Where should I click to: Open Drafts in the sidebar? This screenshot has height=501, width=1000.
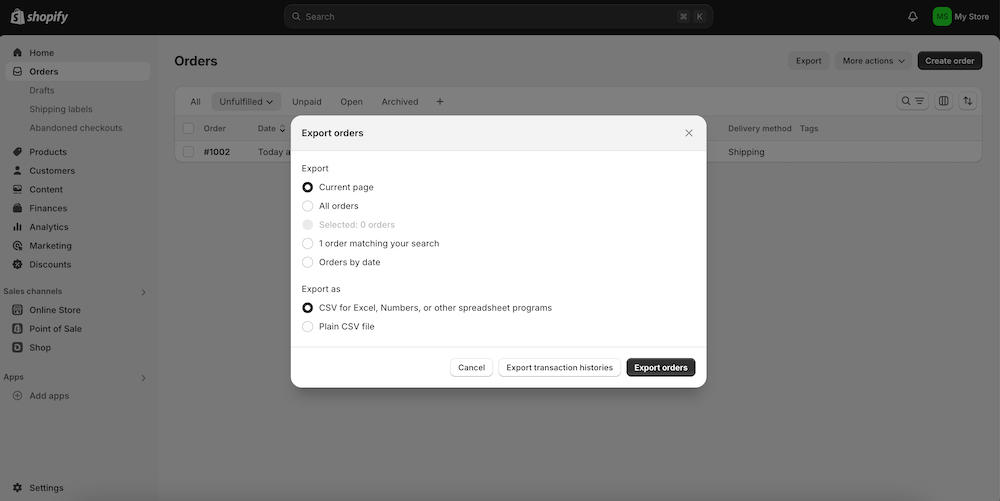pos(41,91)
